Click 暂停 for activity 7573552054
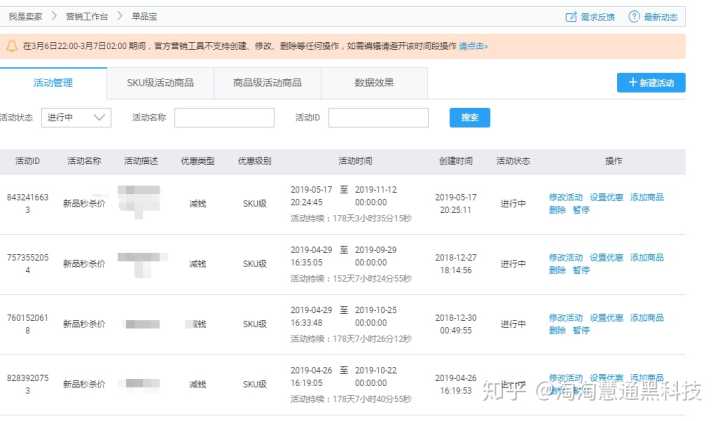The width and height of the screenshot is (720, 421). pyautogui.click(x=581, y=270)
